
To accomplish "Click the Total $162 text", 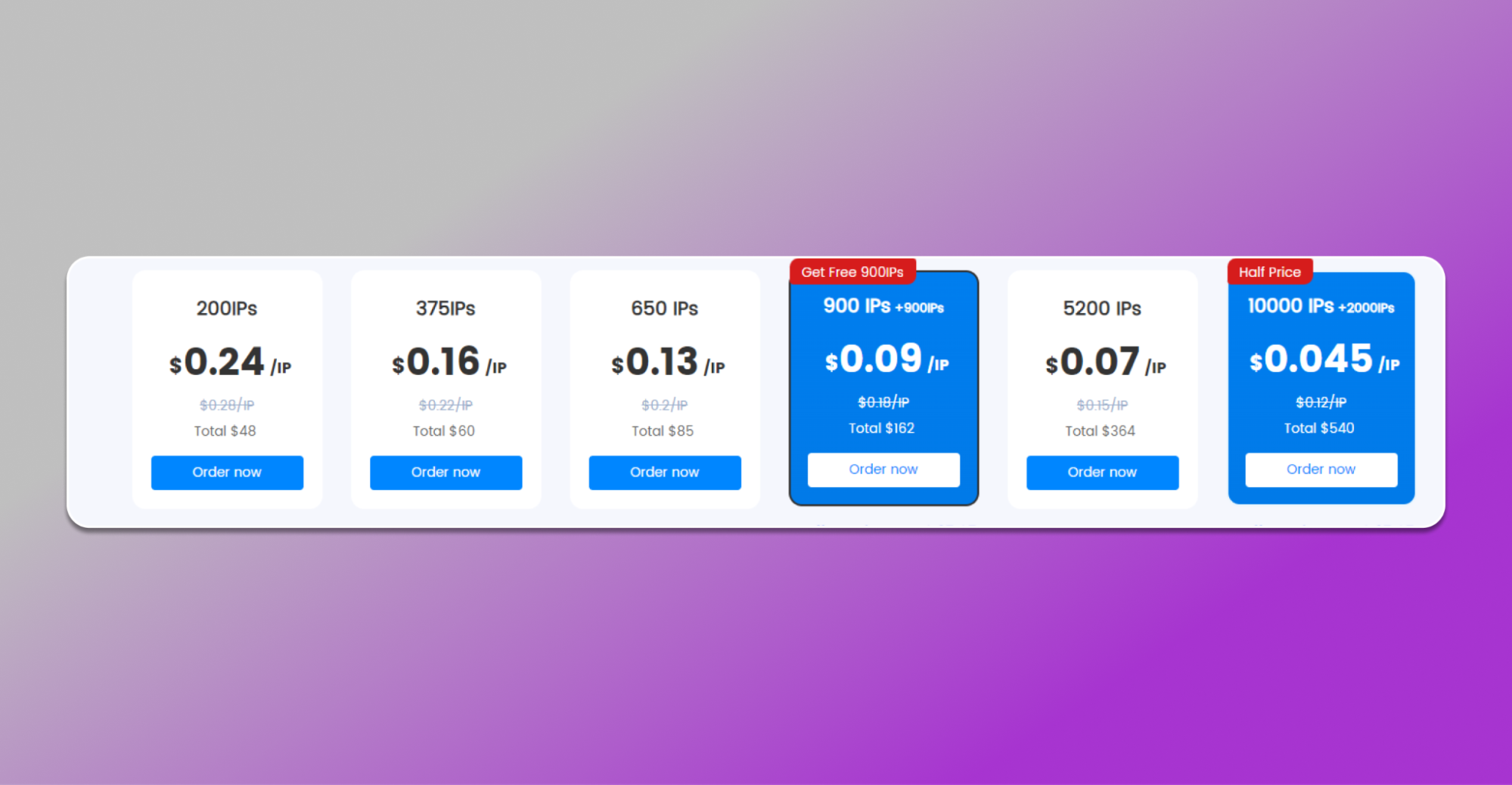I will 882,428.
